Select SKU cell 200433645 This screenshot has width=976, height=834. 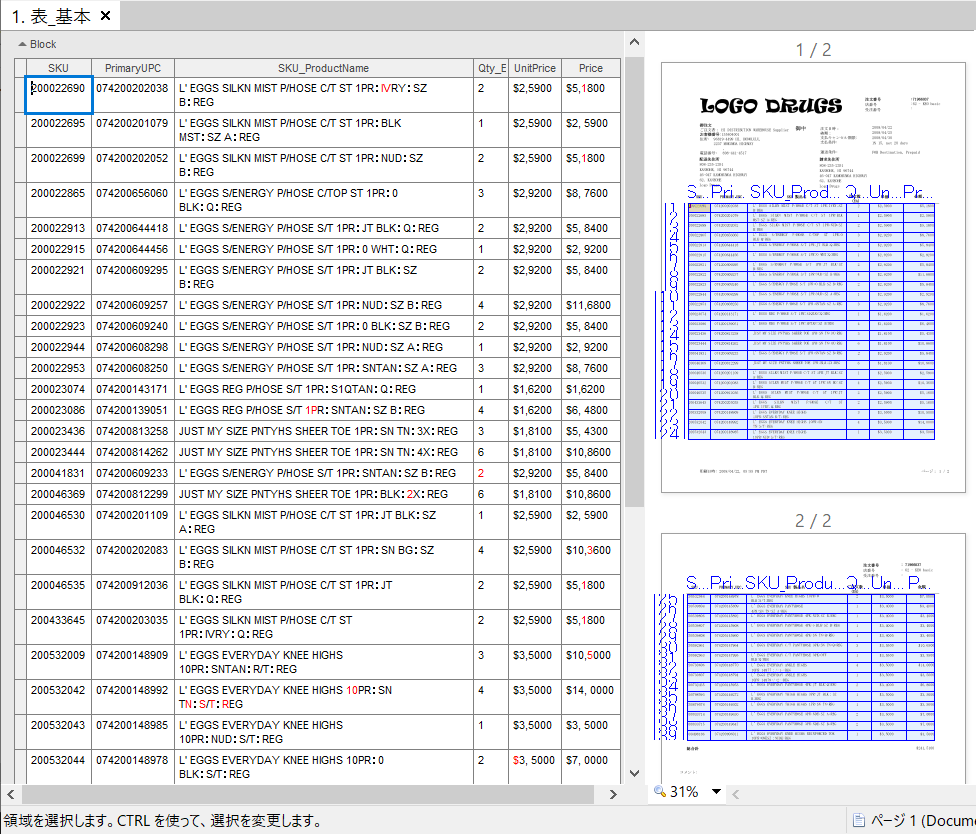59,627
